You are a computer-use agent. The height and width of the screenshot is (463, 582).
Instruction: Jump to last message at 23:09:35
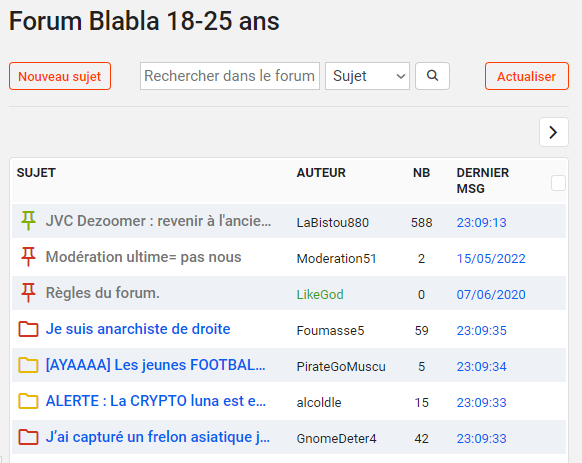click(x=481, y=330)
